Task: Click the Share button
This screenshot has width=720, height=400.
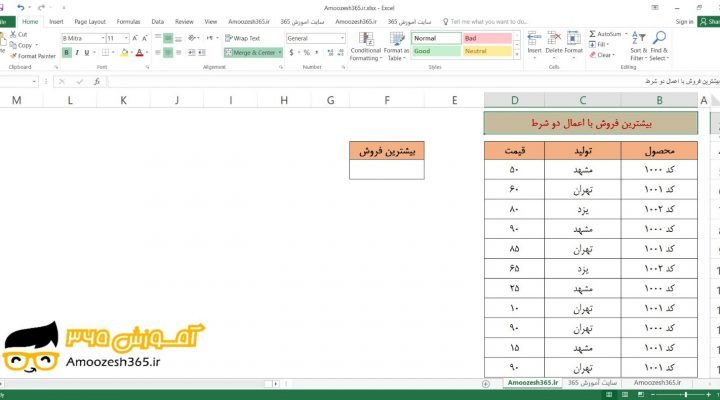Action: [x=709, y=22]
